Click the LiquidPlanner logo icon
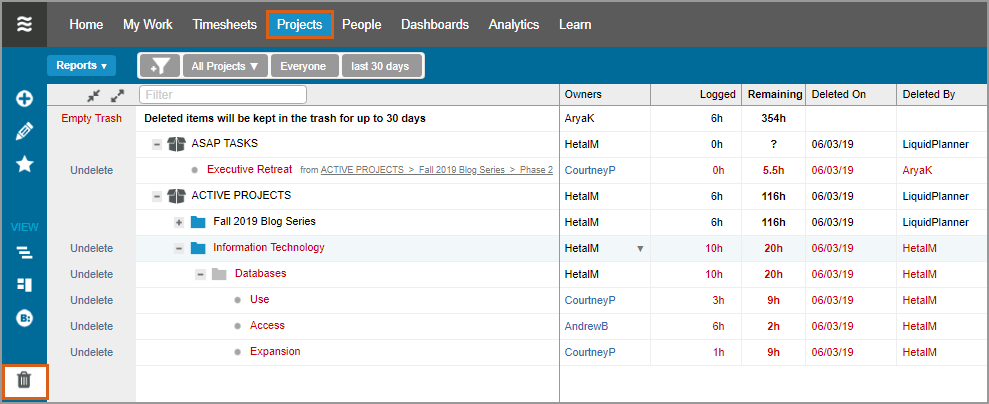The height and width of the screenshot is (404, 989). [24, 24]
